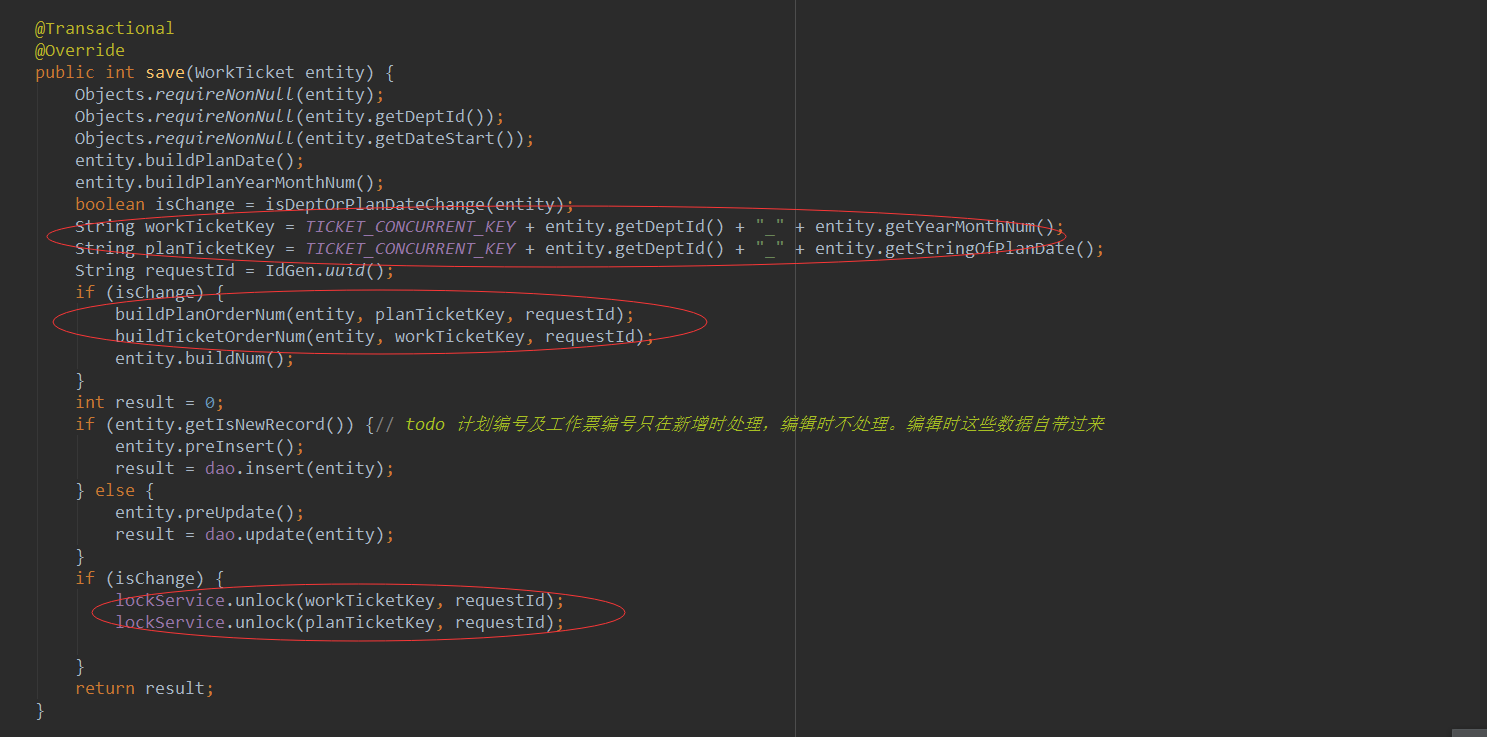Viewport: 1487px width, 737px height.
Task: Click the entity.preUpdate(); statement
Action: coord(210,512)
